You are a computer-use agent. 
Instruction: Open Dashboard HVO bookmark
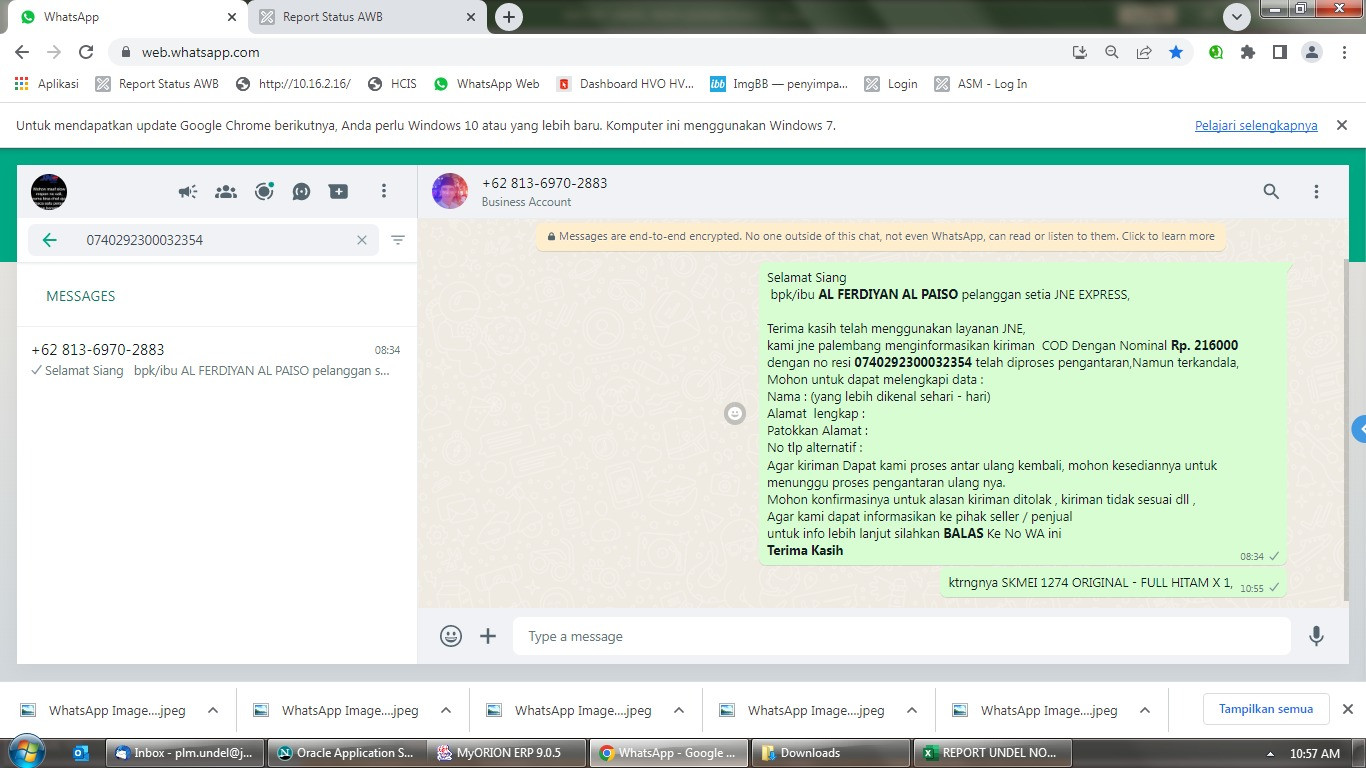click(625, 84)
